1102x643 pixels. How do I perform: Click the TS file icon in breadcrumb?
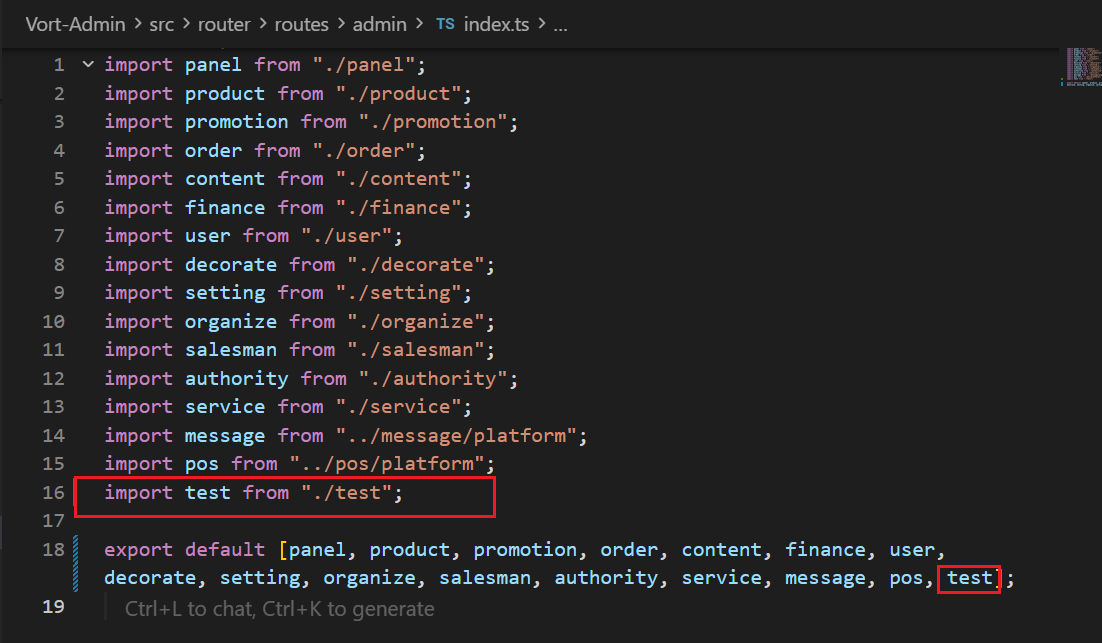pos(445,24)
